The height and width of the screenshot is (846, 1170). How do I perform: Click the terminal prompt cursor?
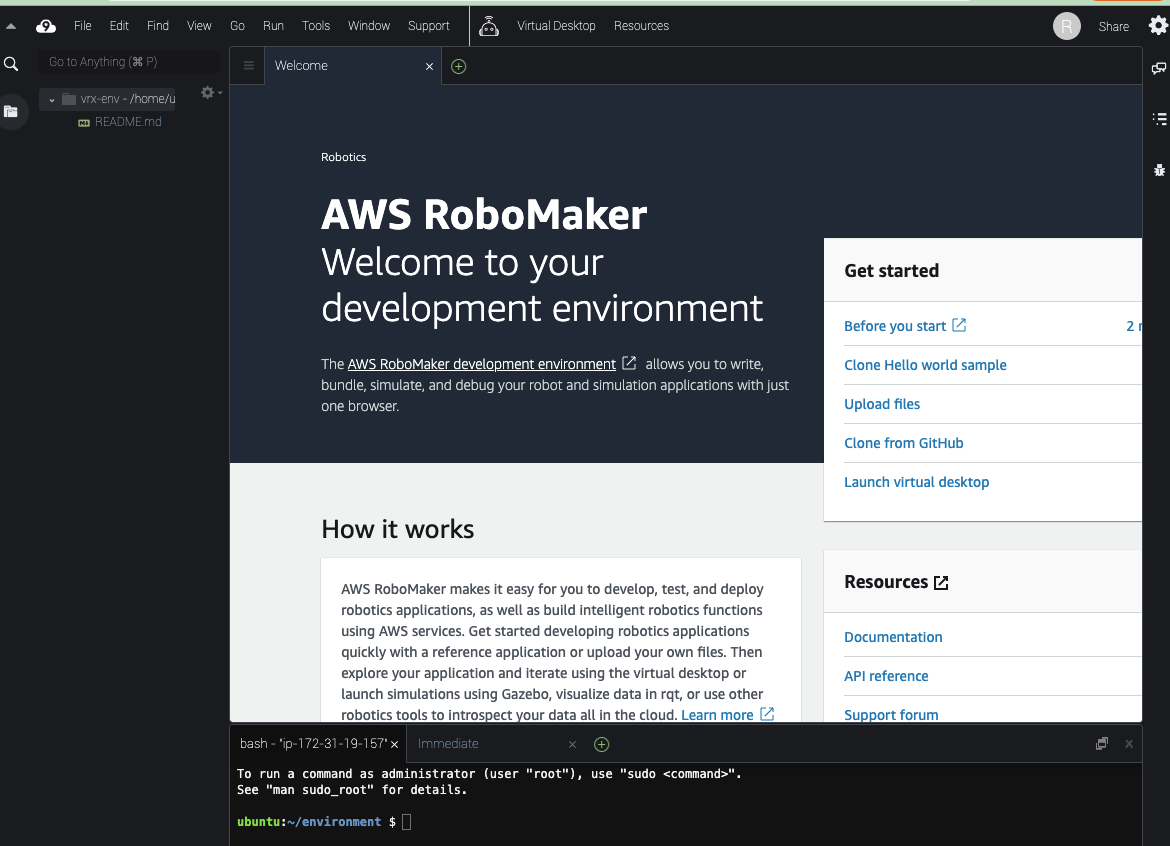[407, 822]
